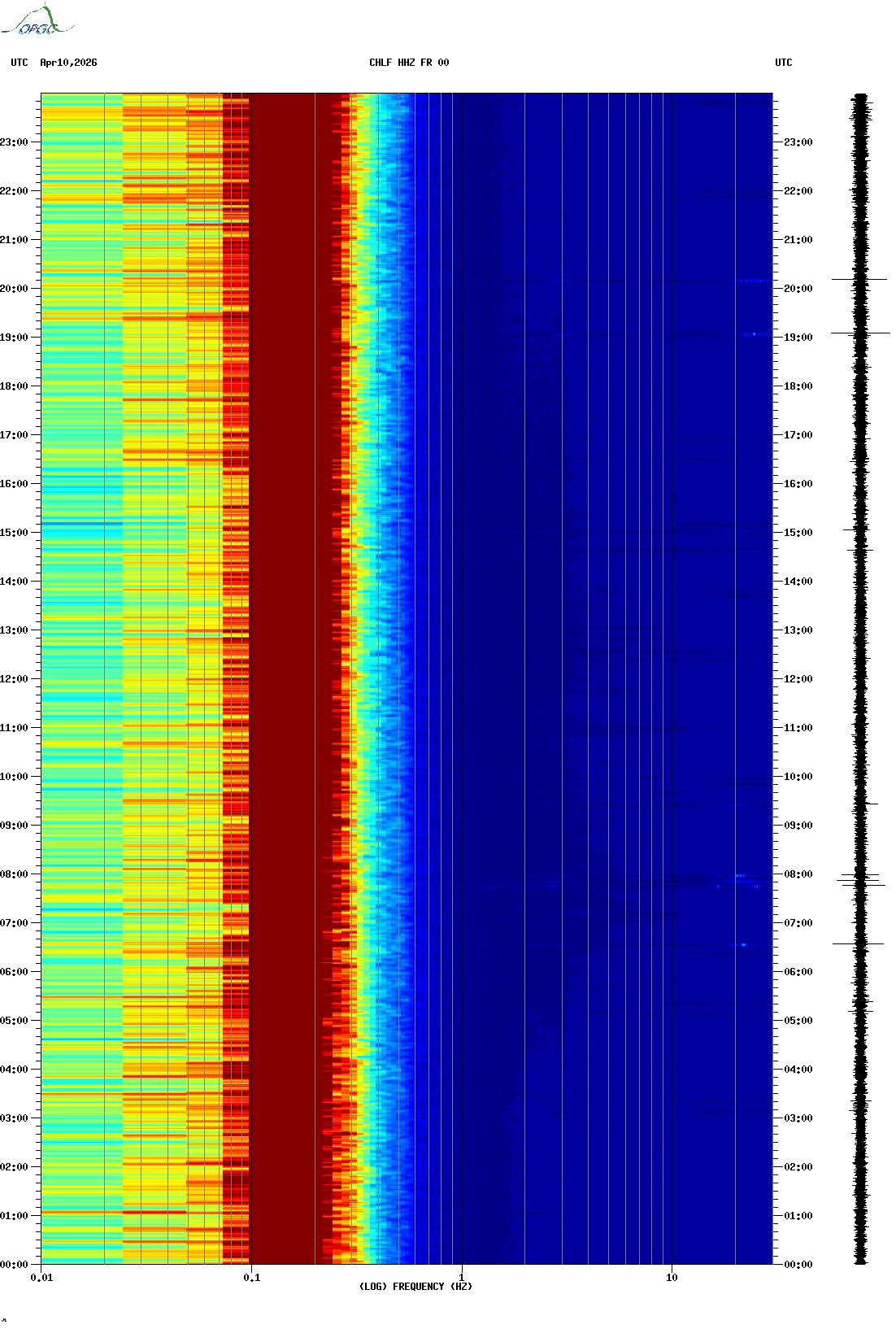Screen dimensions: 896x1329
Task: Select the 23:00 tick on the left axis
Action: [x=14, y=142]
